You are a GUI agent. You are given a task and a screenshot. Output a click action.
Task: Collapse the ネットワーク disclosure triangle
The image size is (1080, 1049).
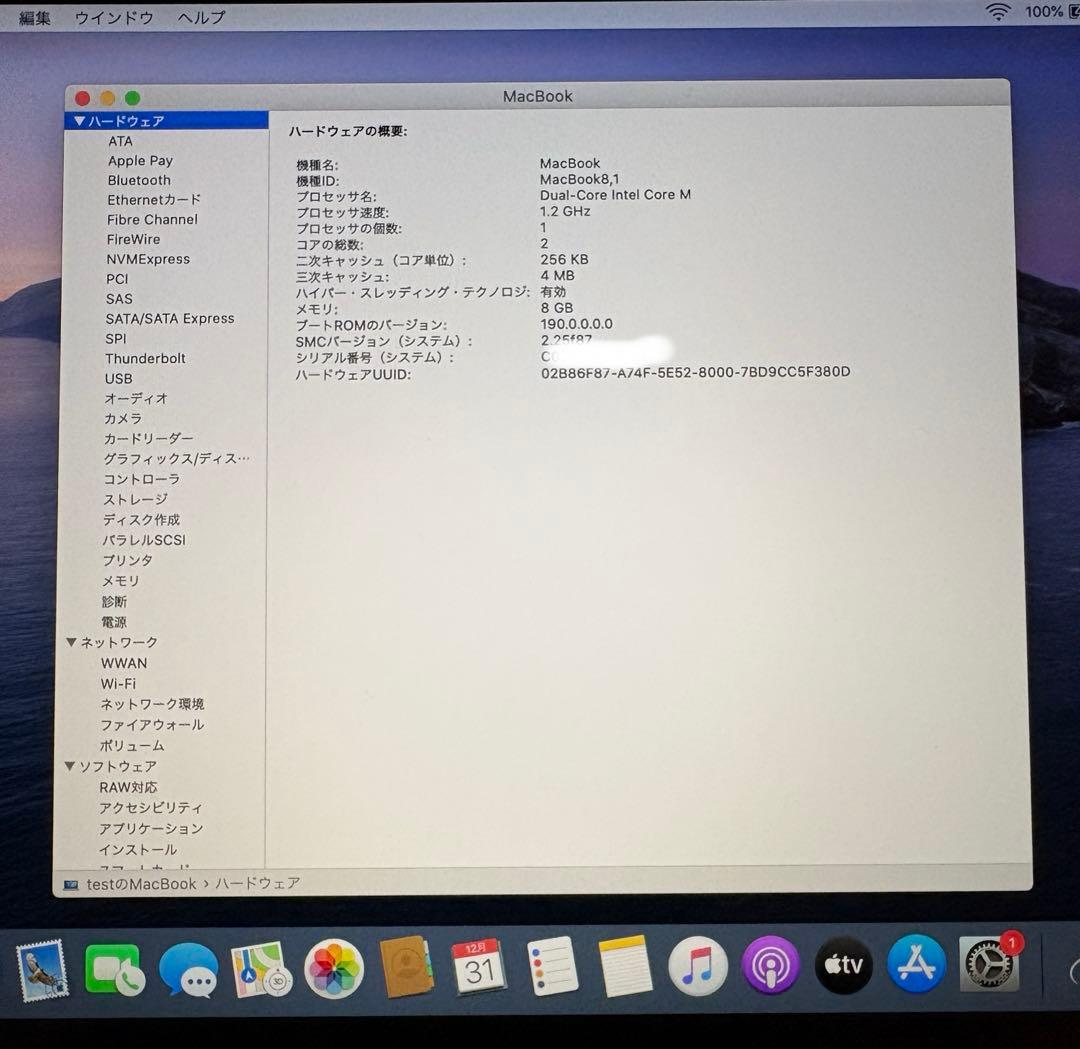69,642
